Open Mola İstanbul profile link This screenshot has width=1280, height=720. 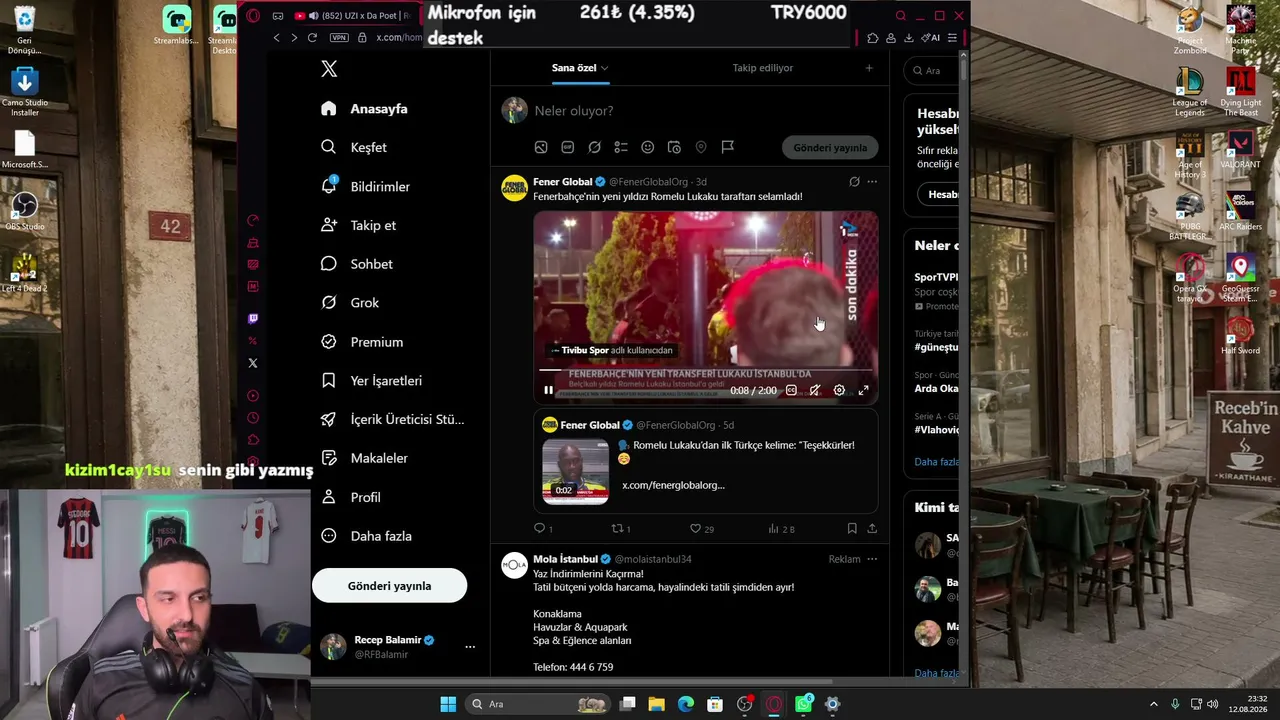tap(565, 559)
